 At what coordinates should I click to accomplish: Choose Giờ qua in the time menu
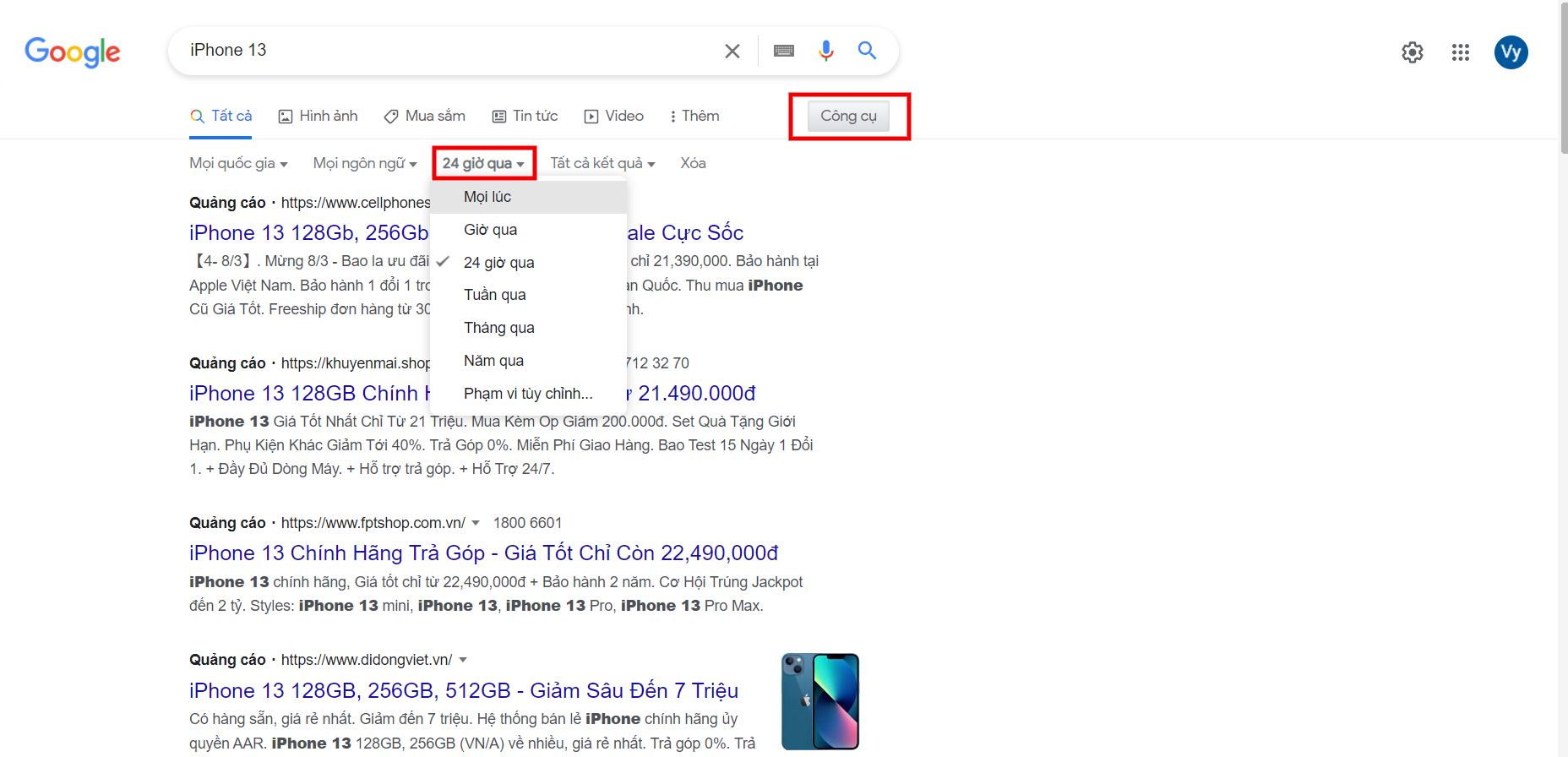529,230
